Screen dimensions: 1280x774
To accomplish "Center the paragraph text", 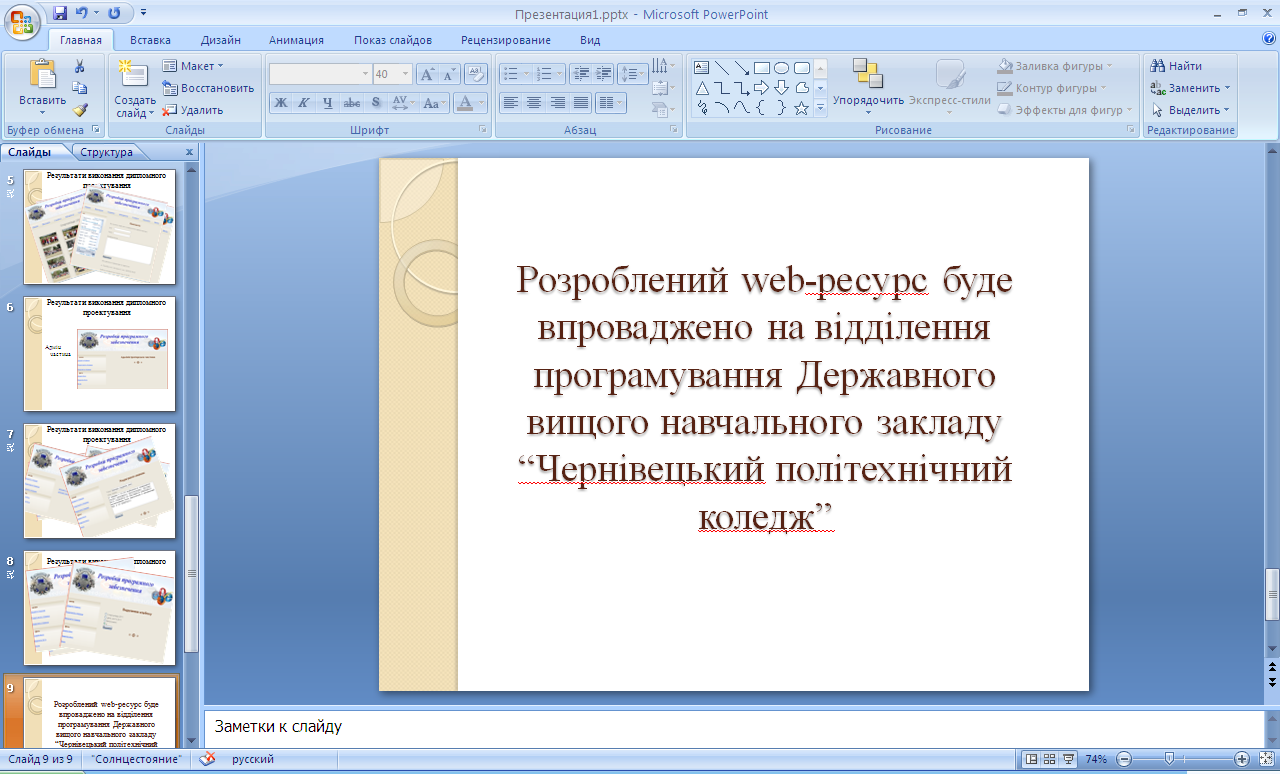I will 534,102.
